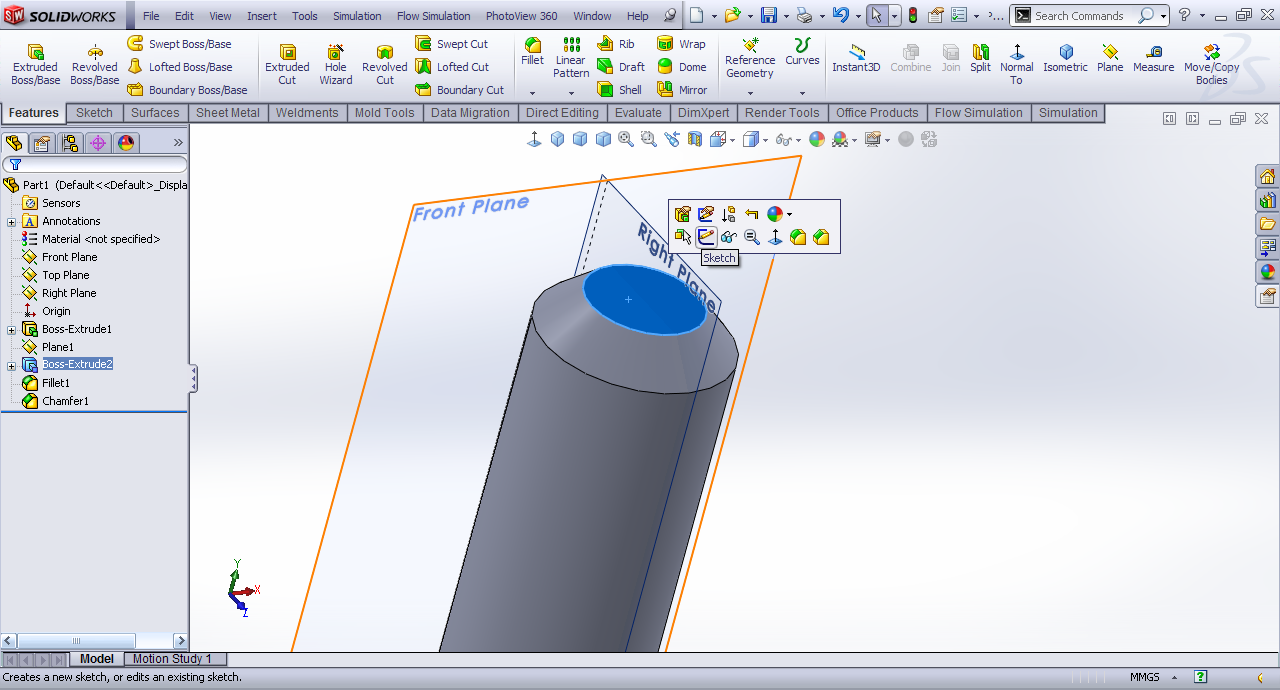Viewport: 1280px width, 690px height.
Task: Open Appearances in the context toolbar
Action: click(x=775, y=214)
